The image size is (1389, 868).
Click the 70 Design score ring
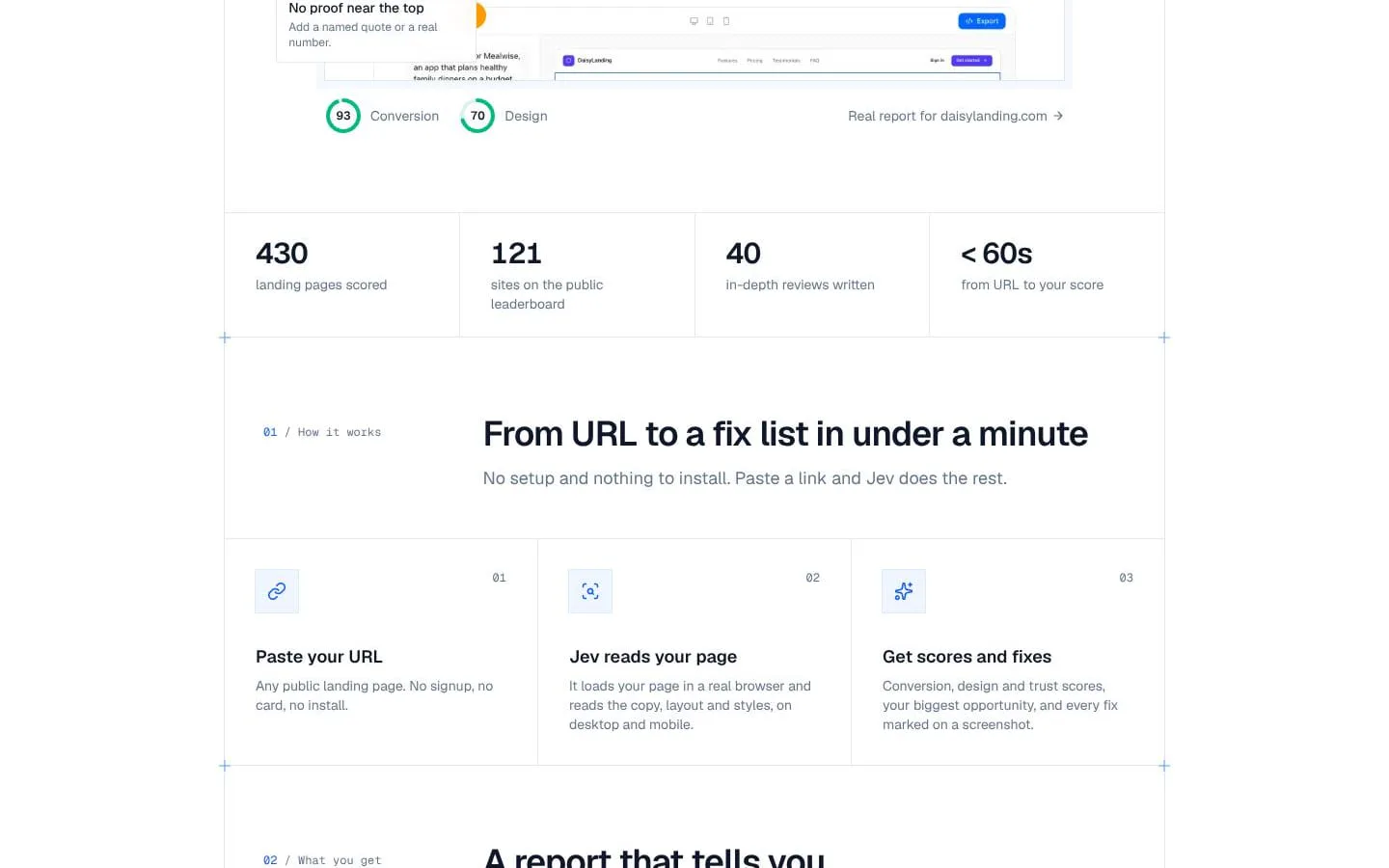(x=477, y=116)
